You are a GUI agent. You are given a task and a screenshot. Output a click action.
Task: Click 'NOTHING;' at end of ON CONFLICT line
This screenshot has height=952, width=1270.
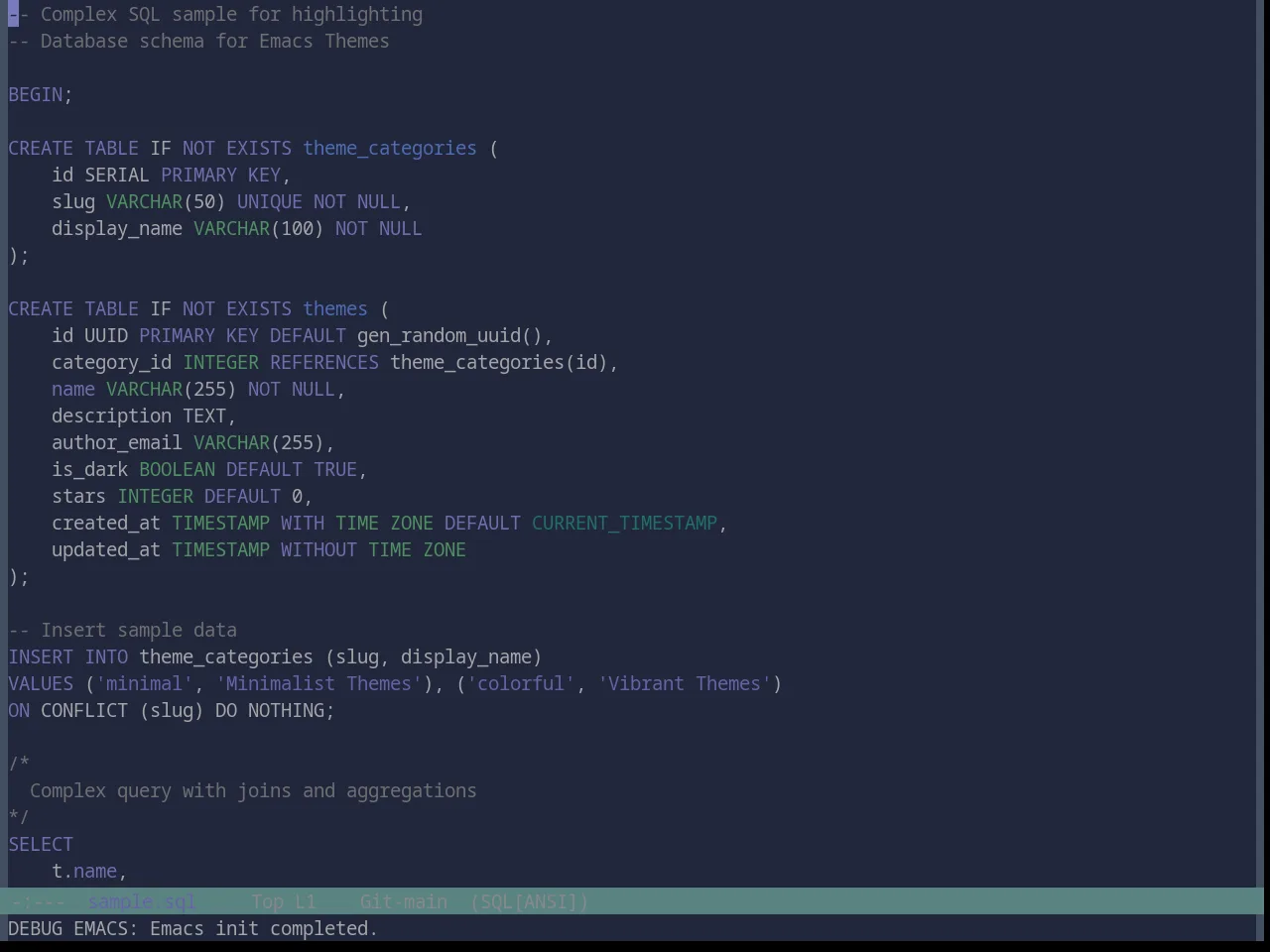coord(292,710)
